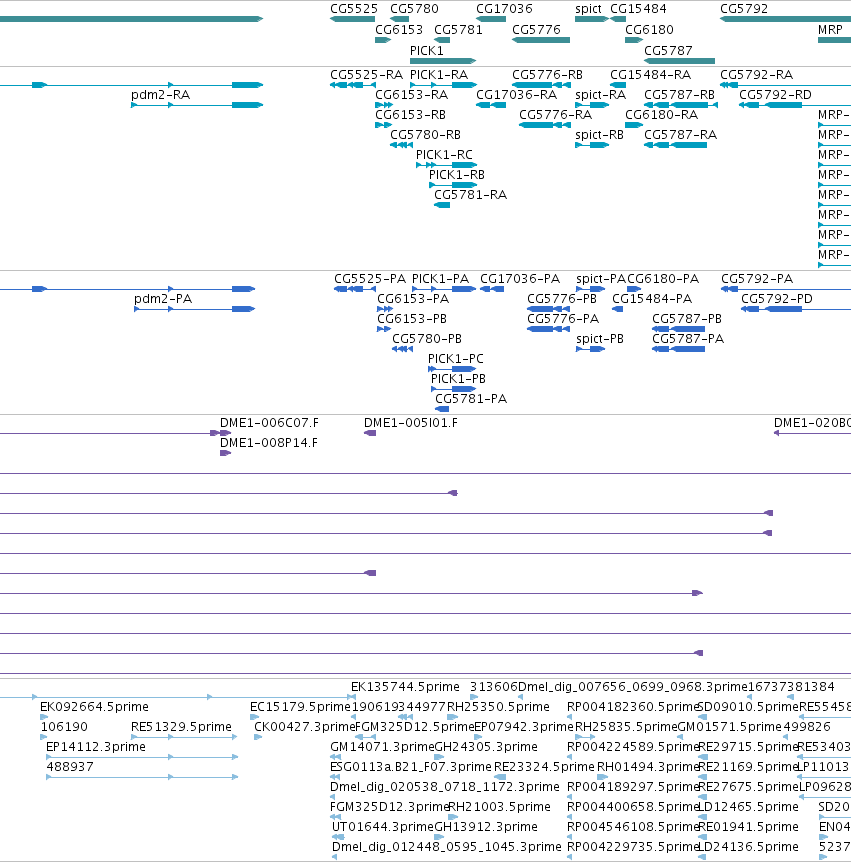Click transcript CG5787-RA
The image size is (851, 862).
680,135
